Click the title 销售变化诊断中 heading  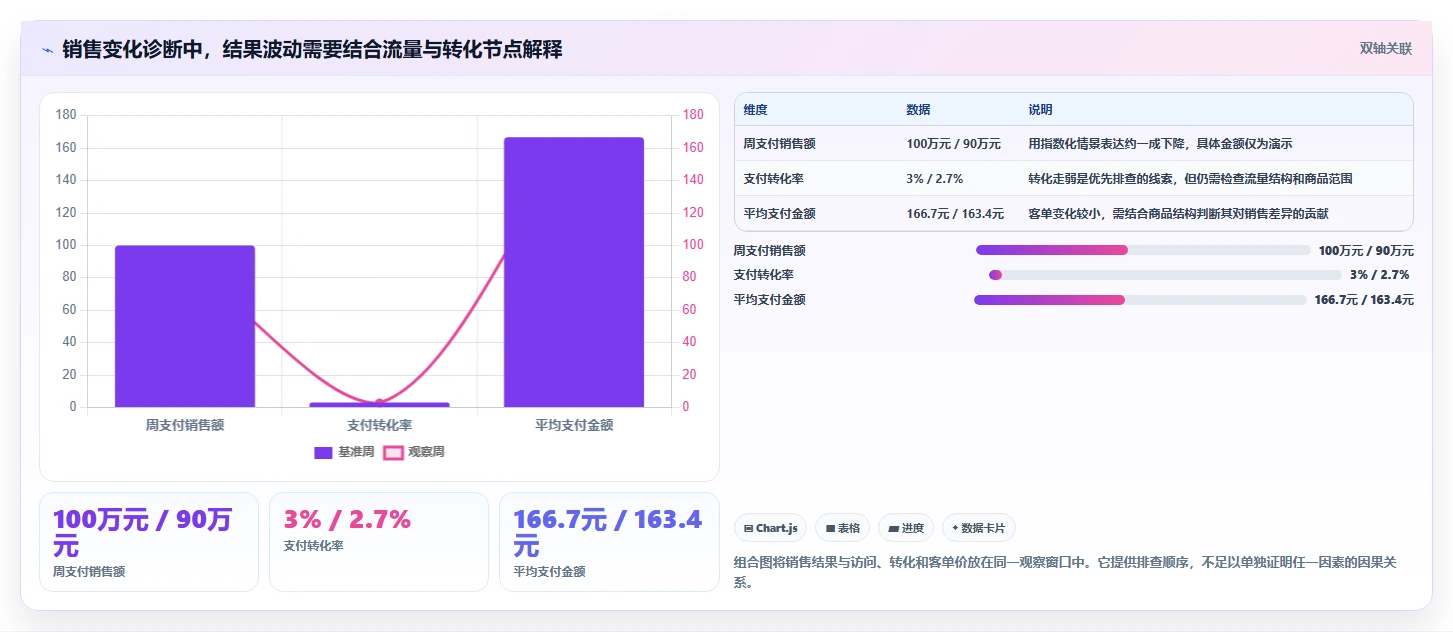click(312, 49)
